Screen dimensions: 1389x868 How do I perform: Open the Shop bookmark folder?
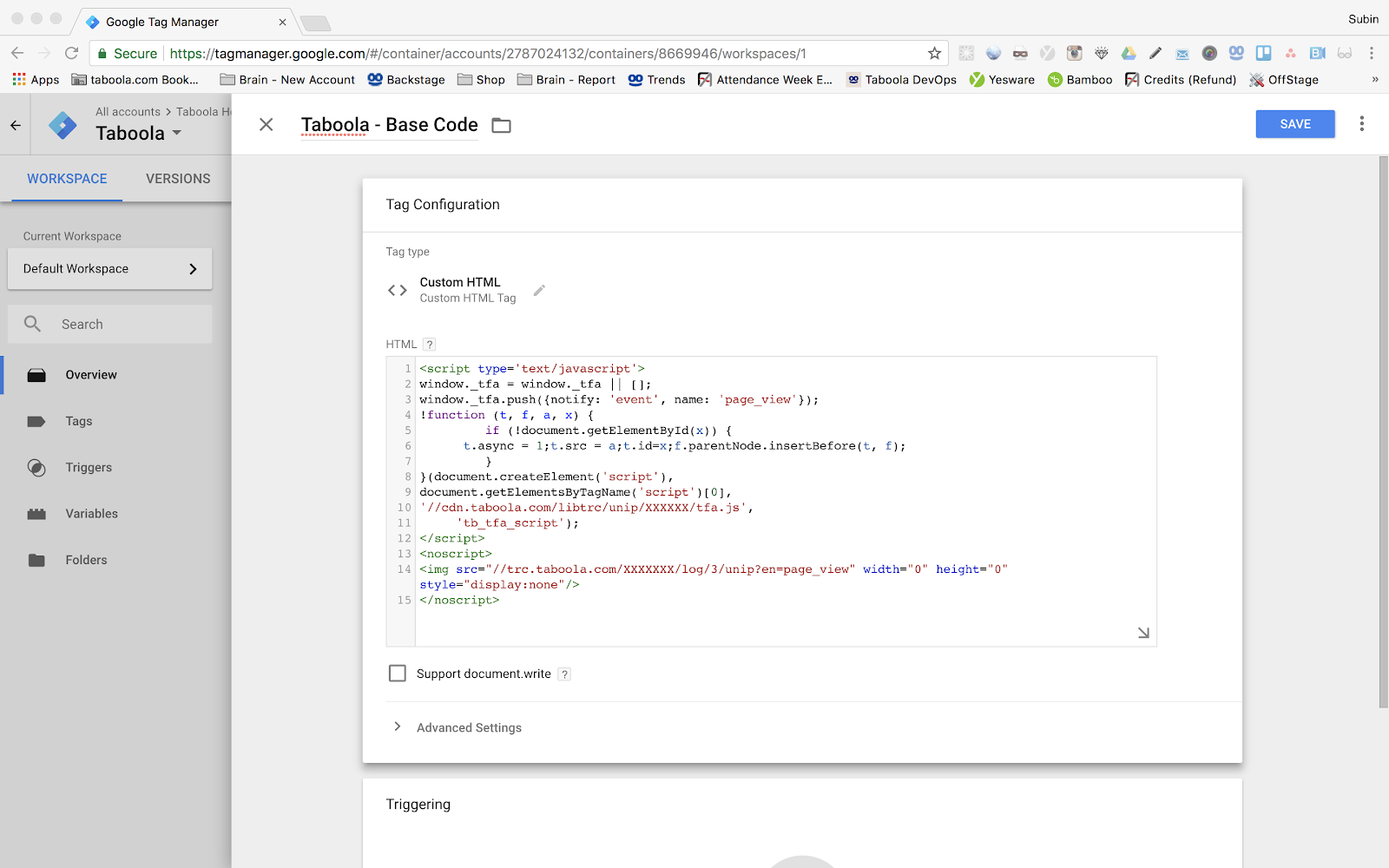coord(481,80)
